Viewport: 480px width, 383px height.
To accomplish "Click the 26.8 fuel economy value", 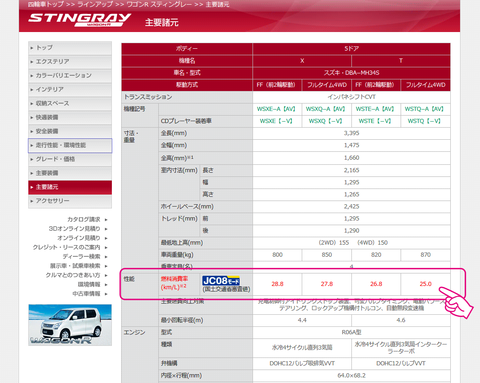I will coord(376,284).
